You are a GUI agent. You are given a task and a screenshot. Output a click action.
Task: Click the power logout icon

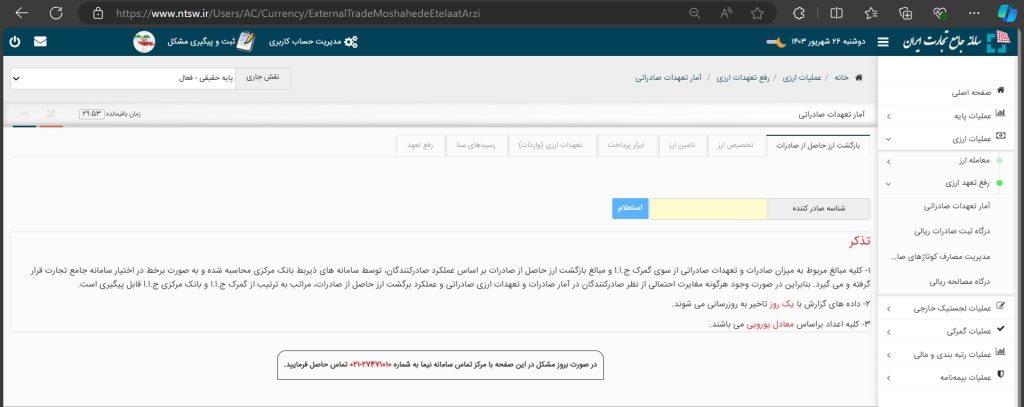(x=15, y=41)
